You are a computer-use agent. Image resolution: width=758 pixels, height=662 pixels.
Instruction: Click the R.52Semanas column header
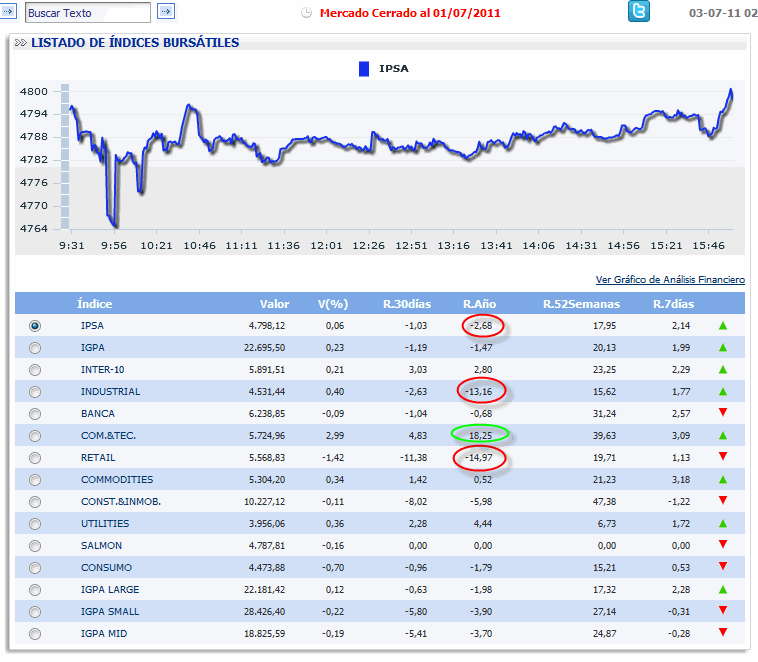coord(581,304)
